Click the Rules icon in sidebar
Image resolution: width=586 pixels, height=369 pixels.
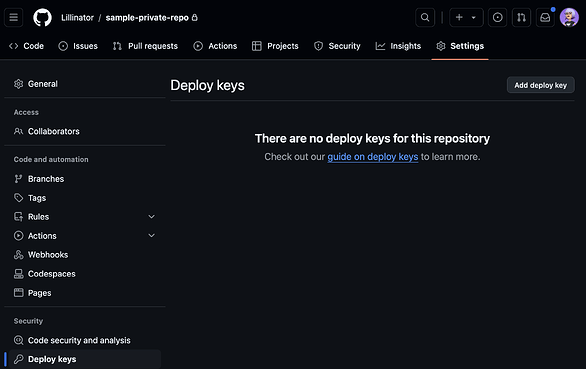tap(18, 217)
